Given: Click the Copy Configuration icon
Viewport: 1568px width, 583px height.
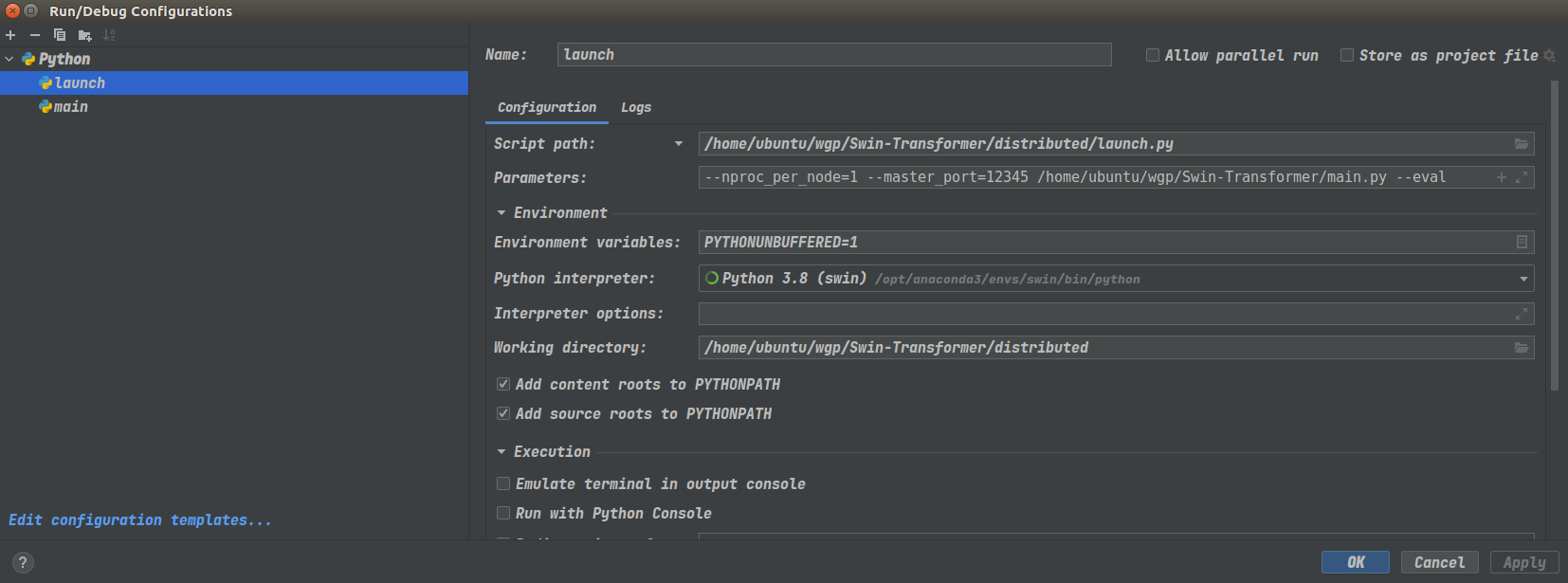Looking at the screenshot, I should coord(60,35).
